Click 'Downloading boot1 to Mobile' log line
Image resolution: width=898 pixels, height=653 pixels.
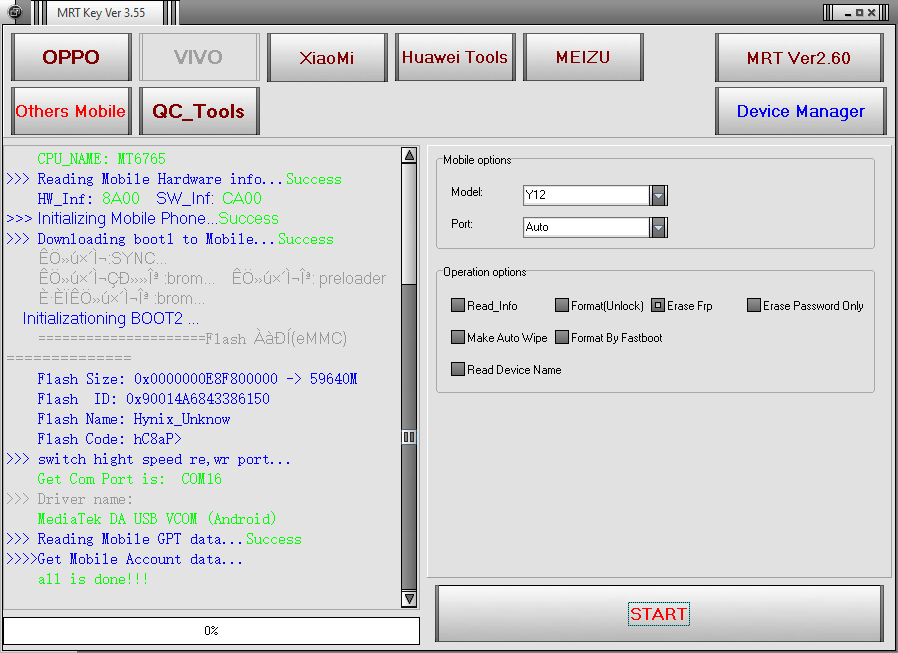(x=170, y=239)
